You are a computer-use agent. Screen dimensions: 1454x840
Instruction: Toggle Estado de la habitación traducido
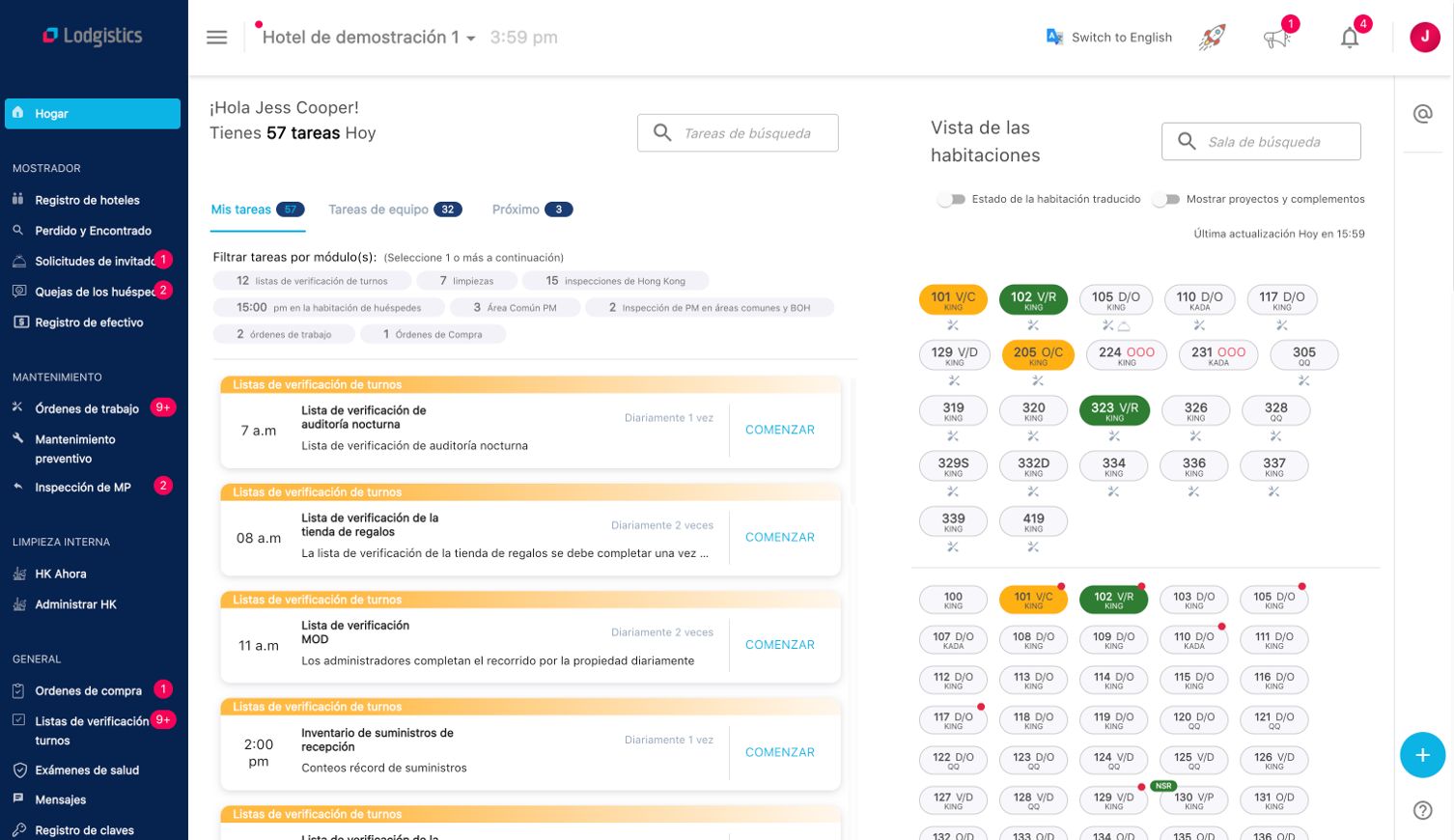[x=952, y=200]
